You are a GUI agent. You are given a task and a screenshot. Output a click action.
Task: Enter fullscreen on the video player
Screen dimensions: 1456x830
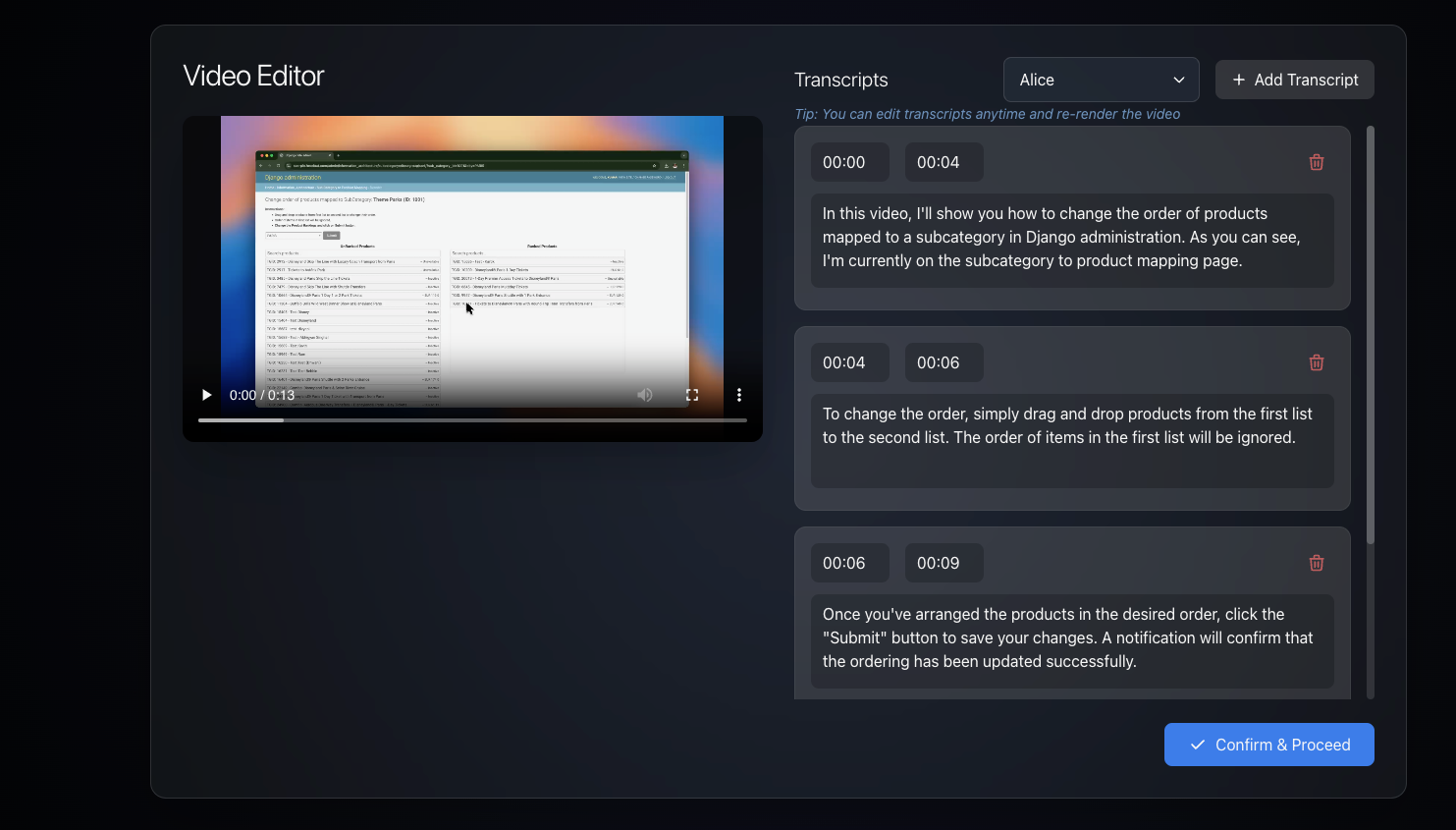[692, 395]
